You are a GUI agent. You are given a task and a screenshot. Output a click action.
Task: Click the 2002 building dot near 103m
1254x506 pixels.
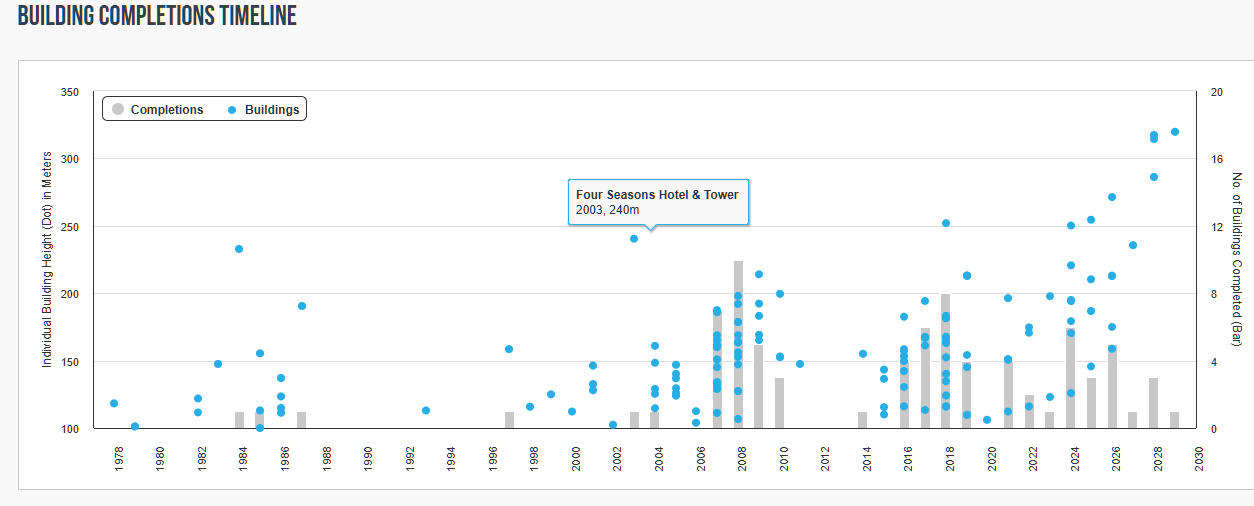point(613,425)
